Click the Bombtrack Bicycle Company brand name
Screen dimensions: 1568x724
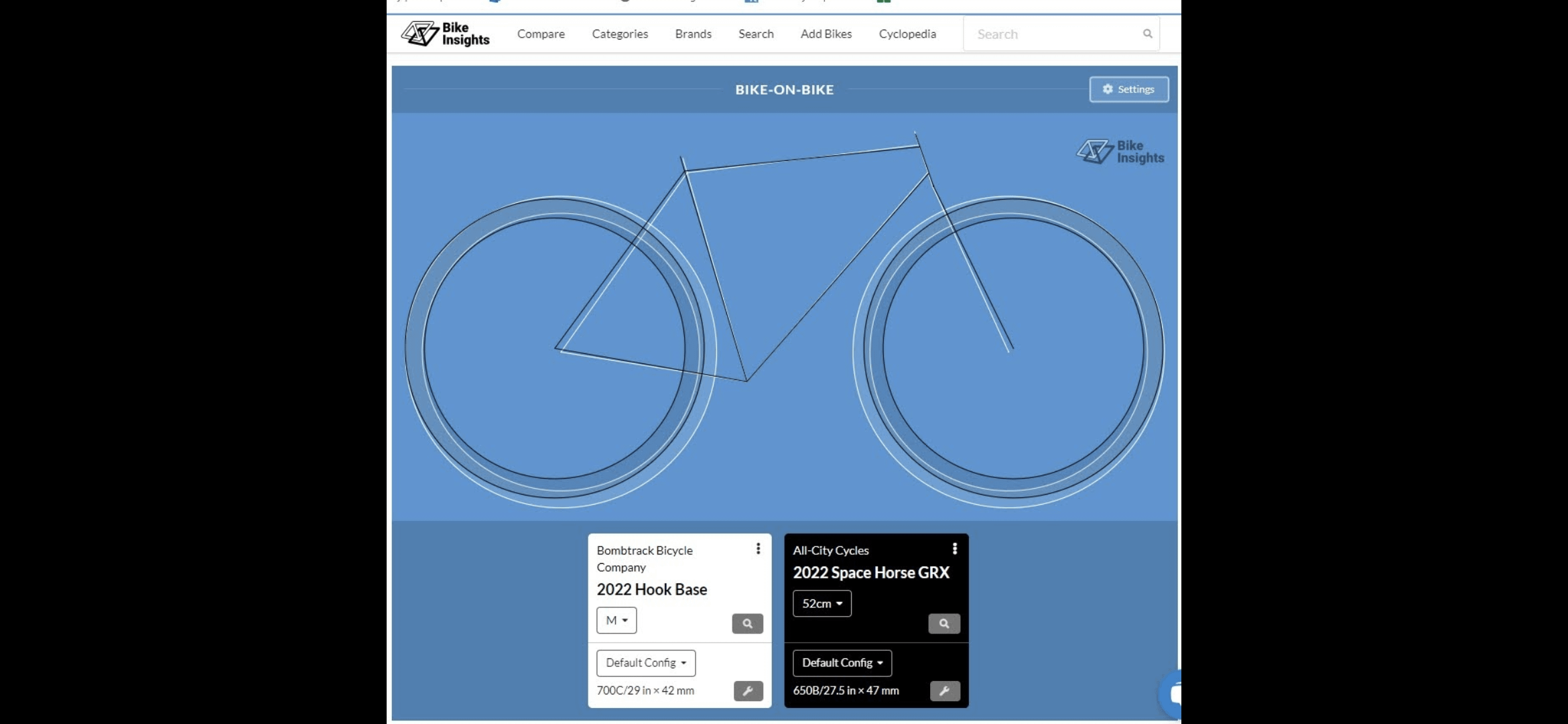coord(645,558)
